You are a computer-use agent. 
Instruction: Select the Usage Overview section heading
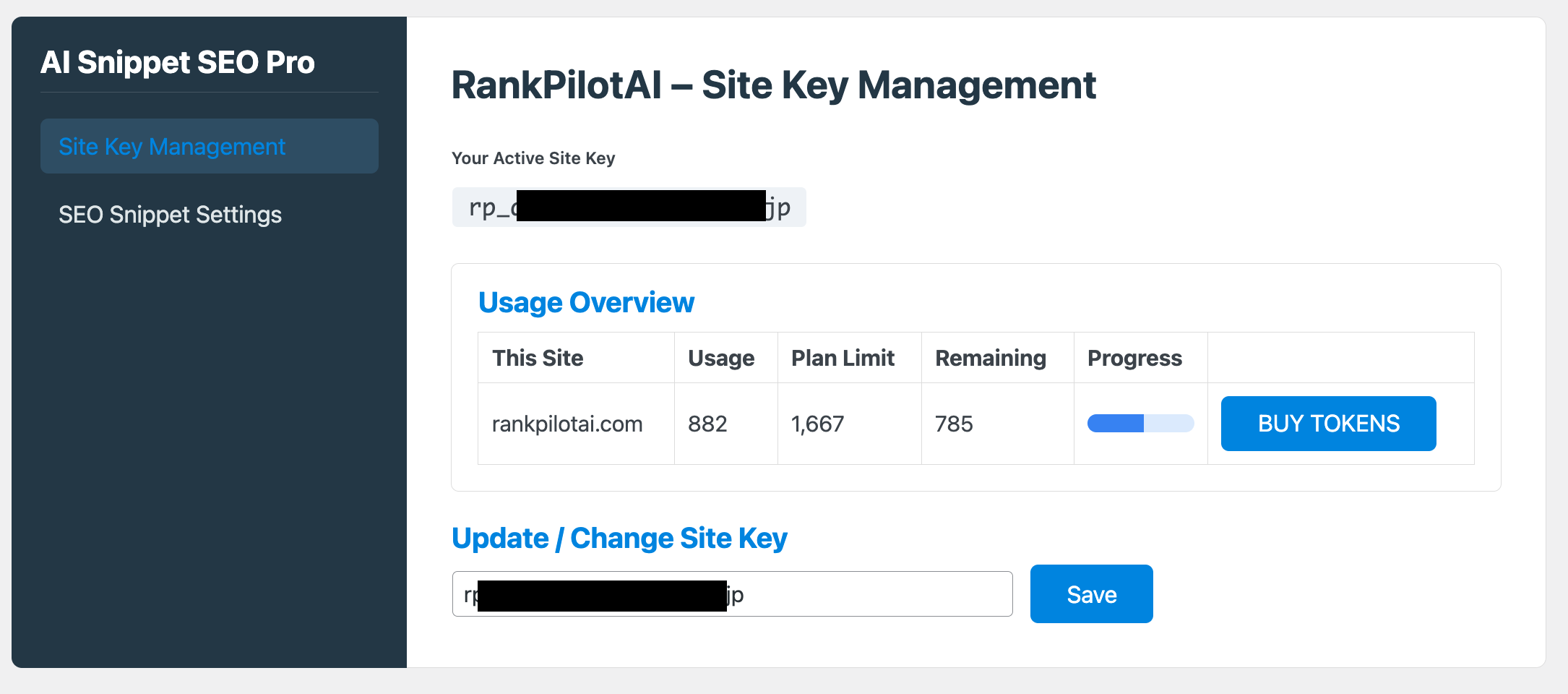[586, 302]
